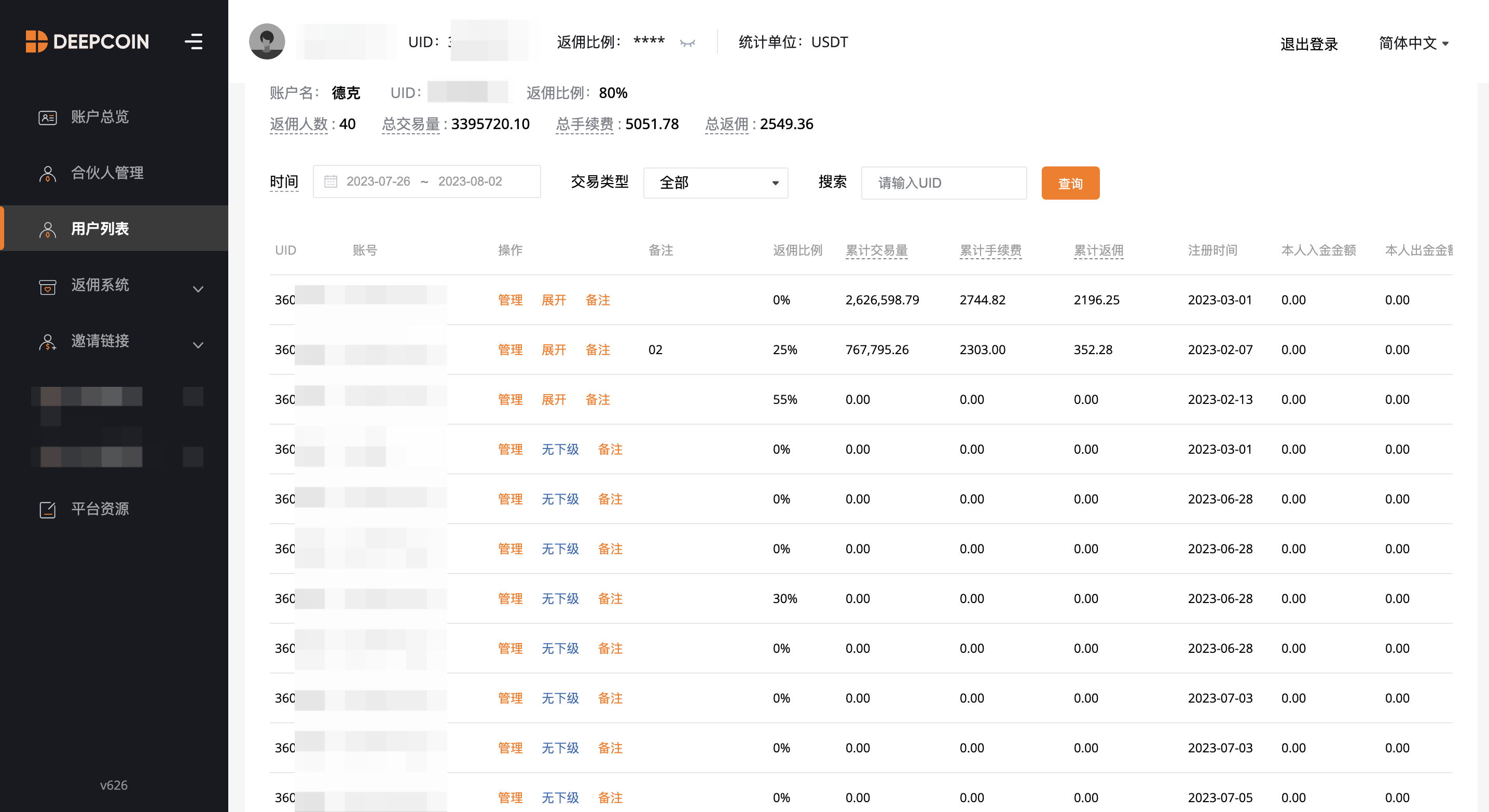Click the 2023-02-07 registration date

1220,350
